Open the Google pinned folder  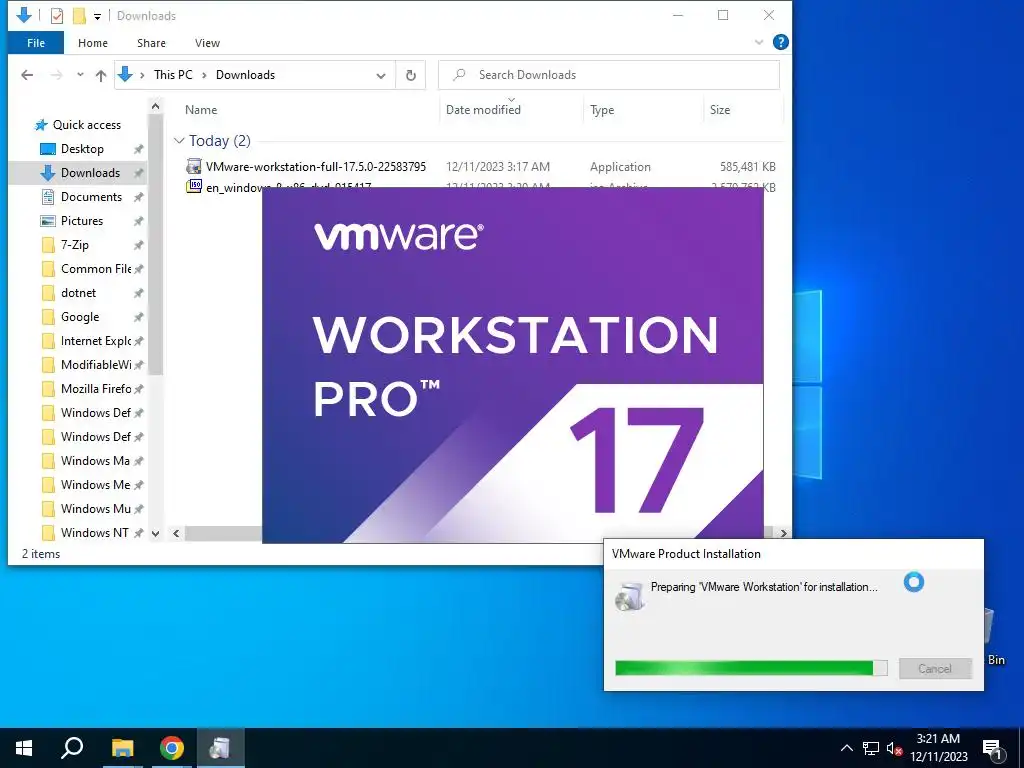click(x=80, y=317)
